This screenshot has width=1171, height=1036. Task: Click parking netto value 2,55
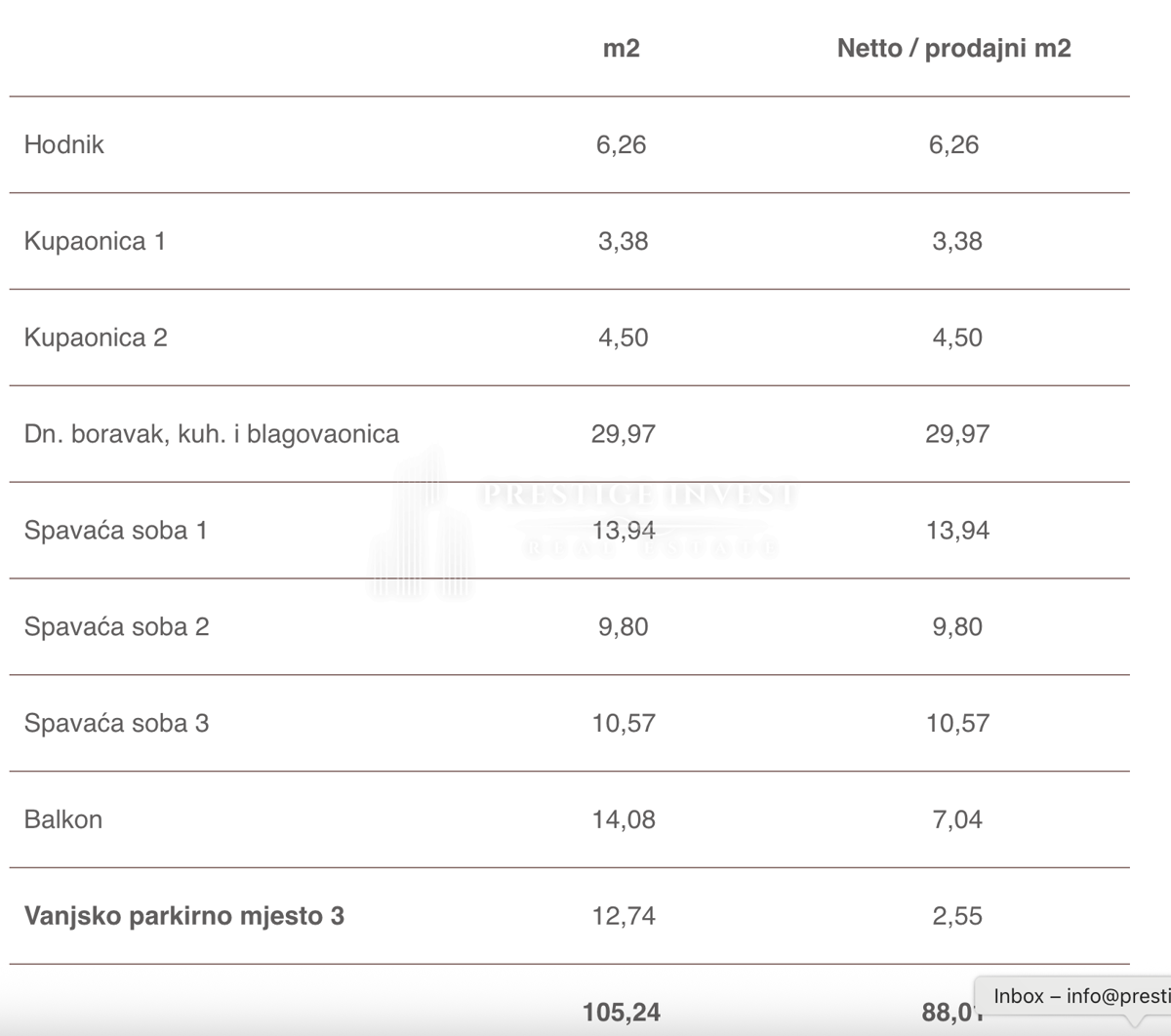[x=957, y=916]
